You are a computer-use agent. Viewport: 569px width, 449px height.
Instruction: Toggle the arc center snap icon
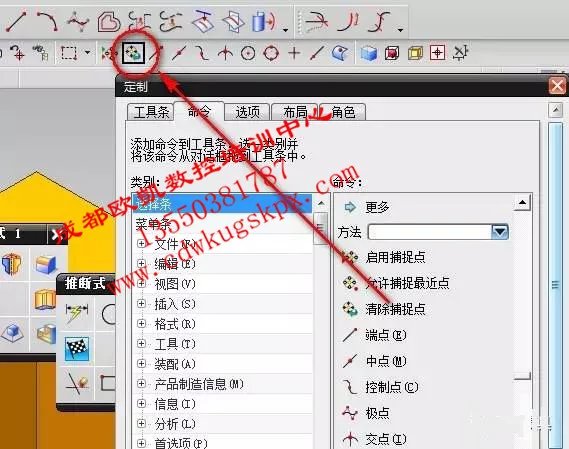tap(248, 53)
